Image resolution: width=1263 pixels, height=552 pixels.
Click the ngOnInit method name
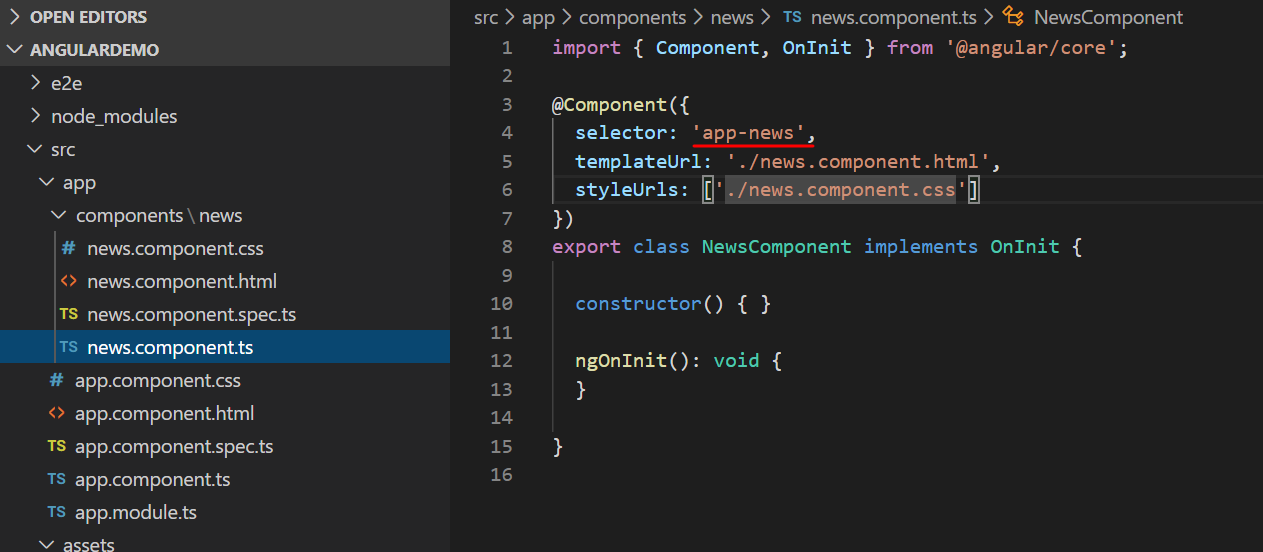point(621,360)
